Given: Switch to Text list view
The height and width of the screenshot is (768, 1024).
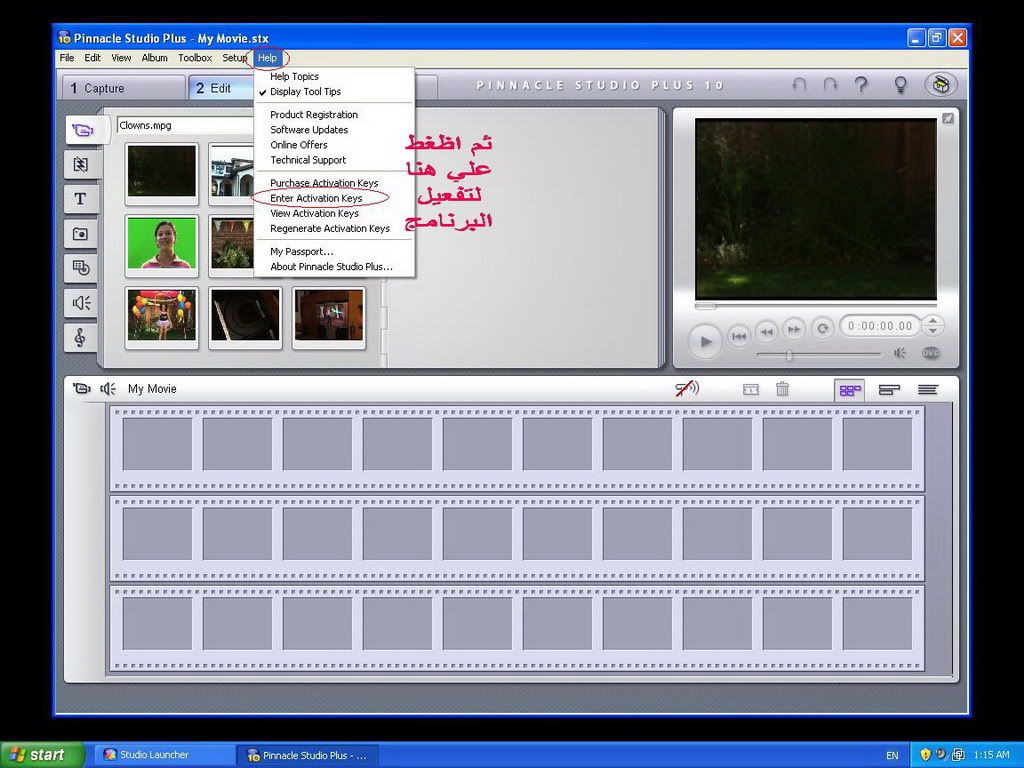Looking at the screenshot, I should 928,390.
